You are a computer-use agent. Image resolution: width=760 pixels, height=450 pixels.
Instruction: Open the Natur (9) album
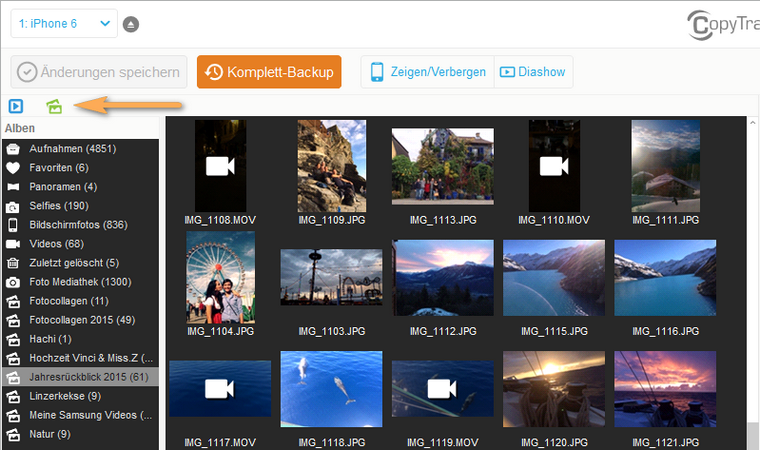[x=80, y=434]
